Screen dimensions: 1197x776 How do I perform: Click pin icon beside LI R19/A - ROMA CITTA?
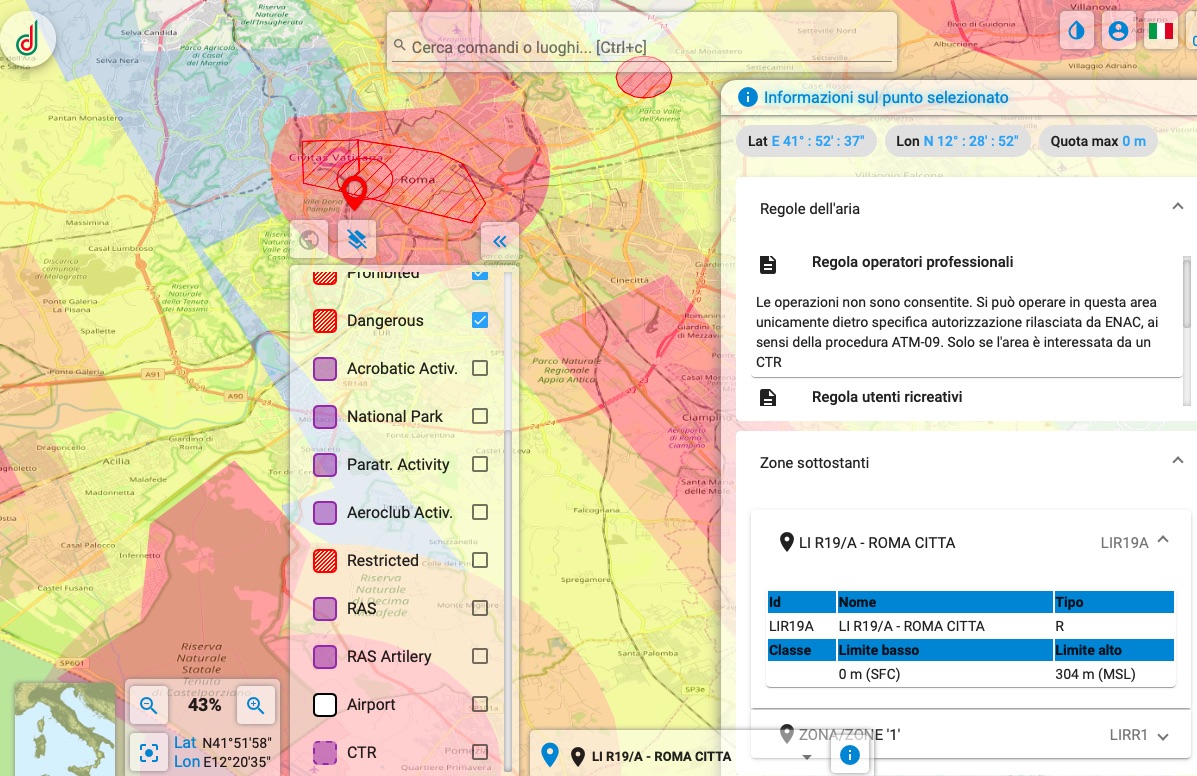coord(786,542)
